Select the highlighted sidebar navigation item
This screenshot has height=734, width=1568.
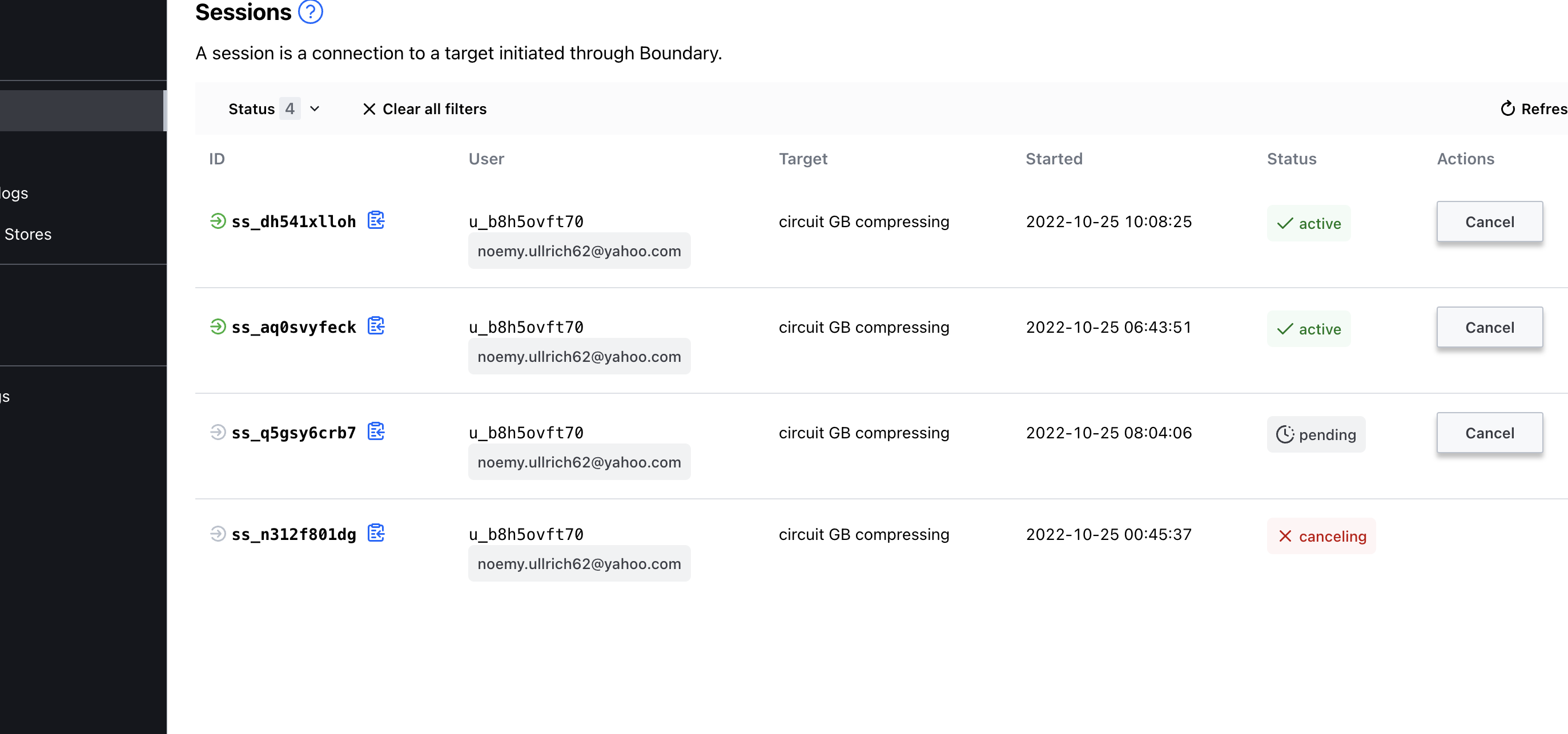pyautogui.click(x=82, y=111)
